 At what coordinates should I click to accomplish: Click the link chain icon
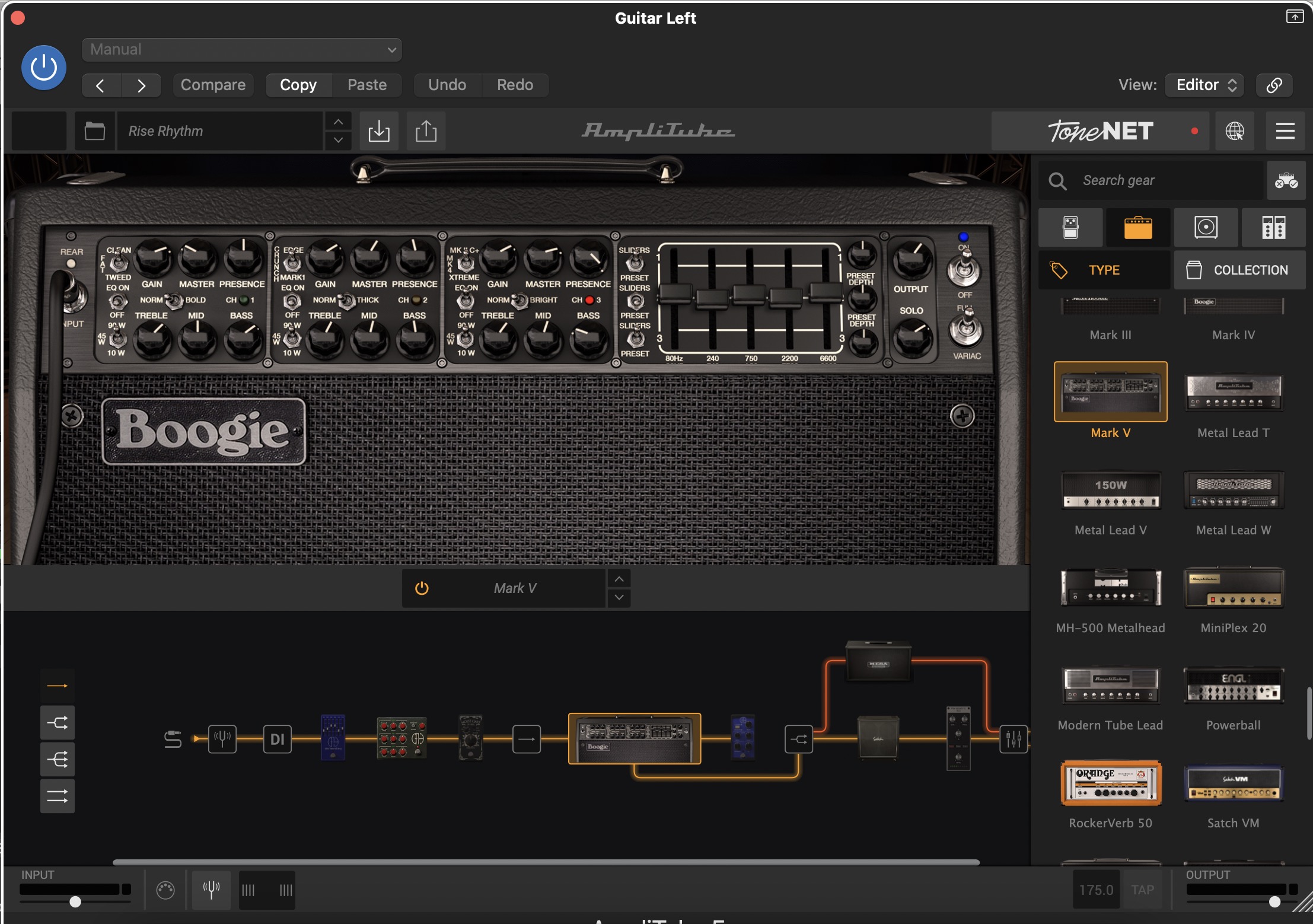(x=1274, y=85)
